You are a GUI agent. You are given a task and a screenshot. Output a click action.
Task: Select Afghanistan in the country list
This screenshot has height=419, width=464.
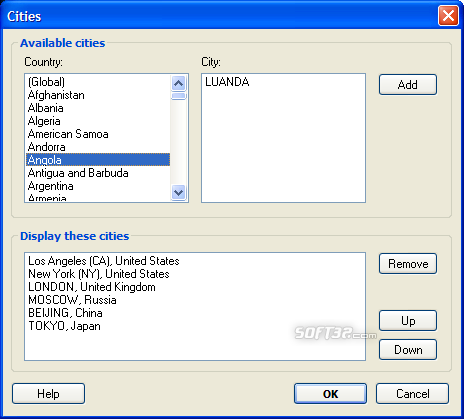coord(98,95)
